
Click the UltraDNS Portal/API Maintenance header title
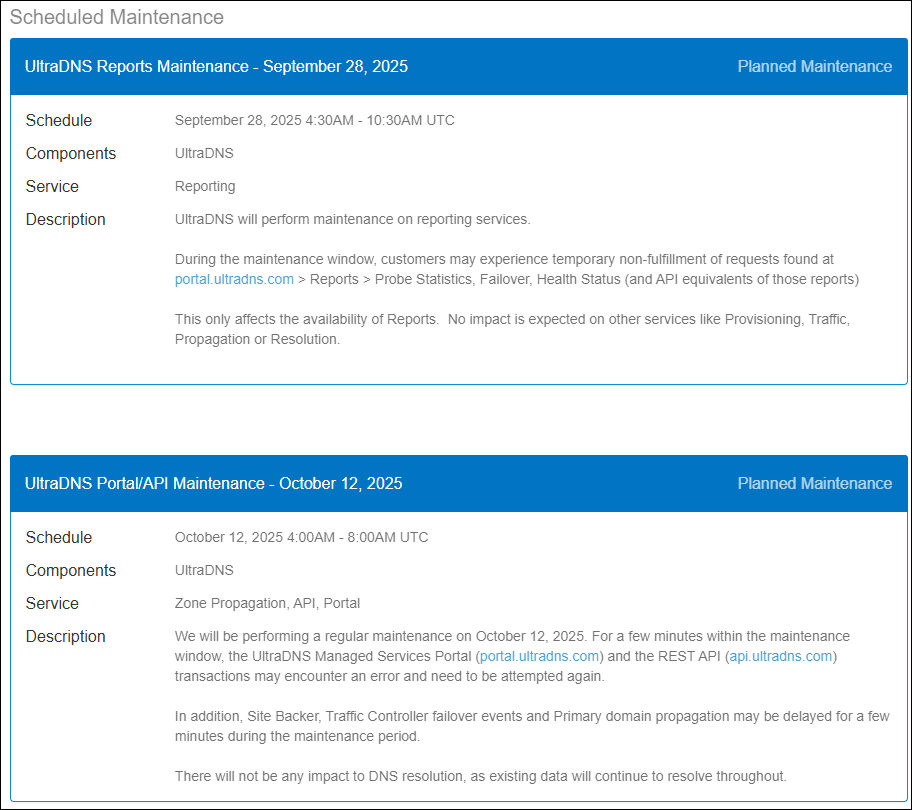coord(213,484)
